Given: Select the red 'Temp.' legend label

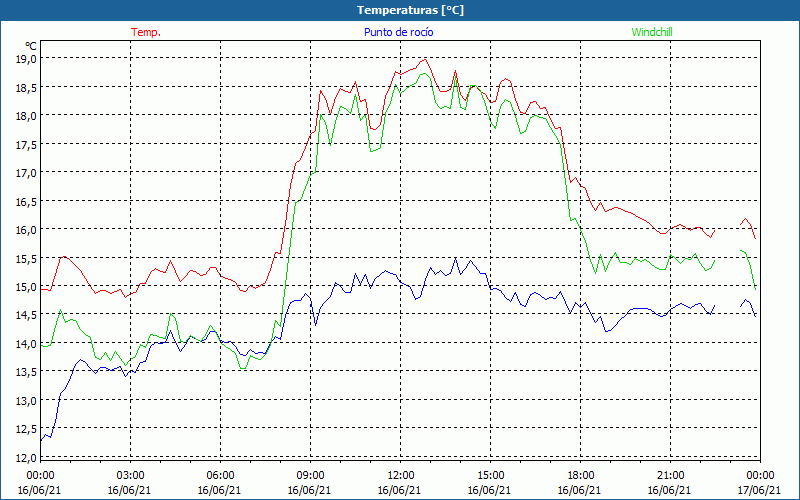Looking at the screenshot, I should pos(146,32).
